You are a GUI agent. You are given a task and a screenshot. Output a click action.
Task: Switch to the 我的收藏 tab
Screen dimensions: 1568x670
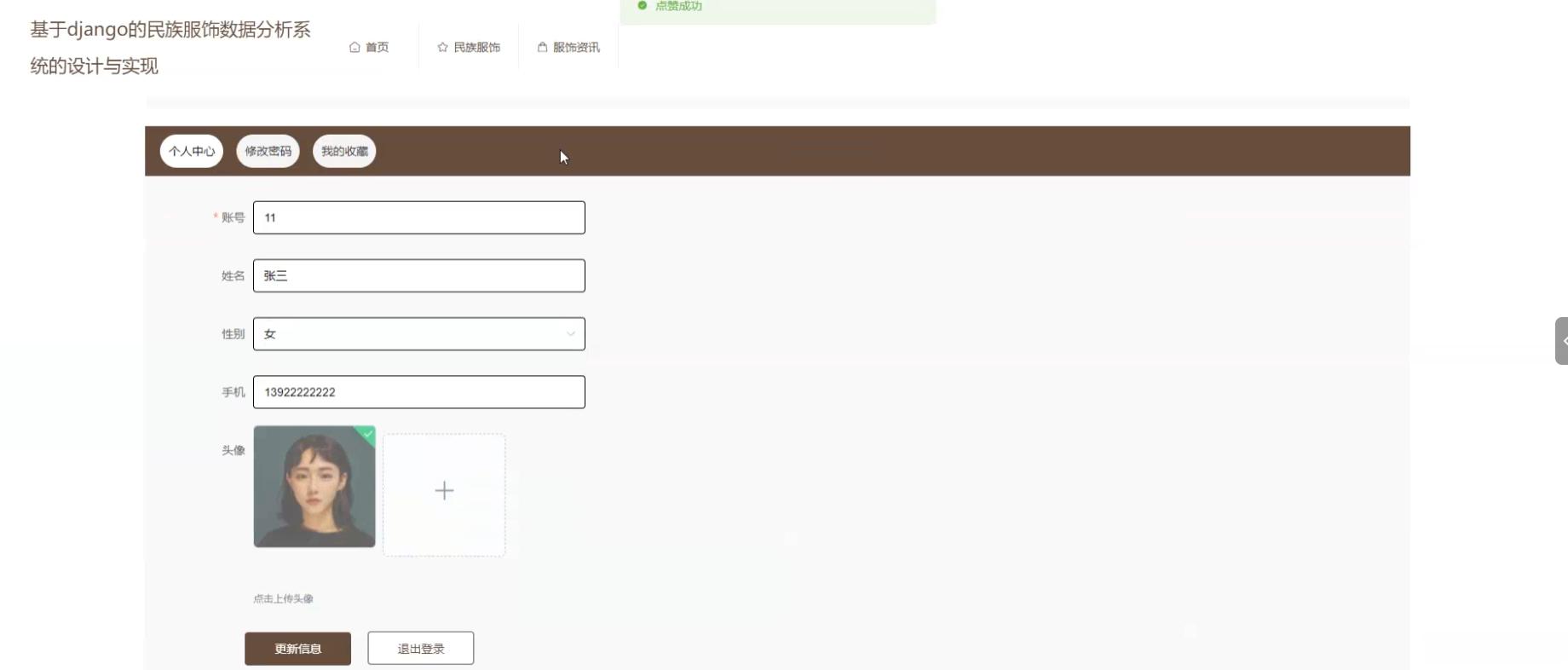pos(344,151)
